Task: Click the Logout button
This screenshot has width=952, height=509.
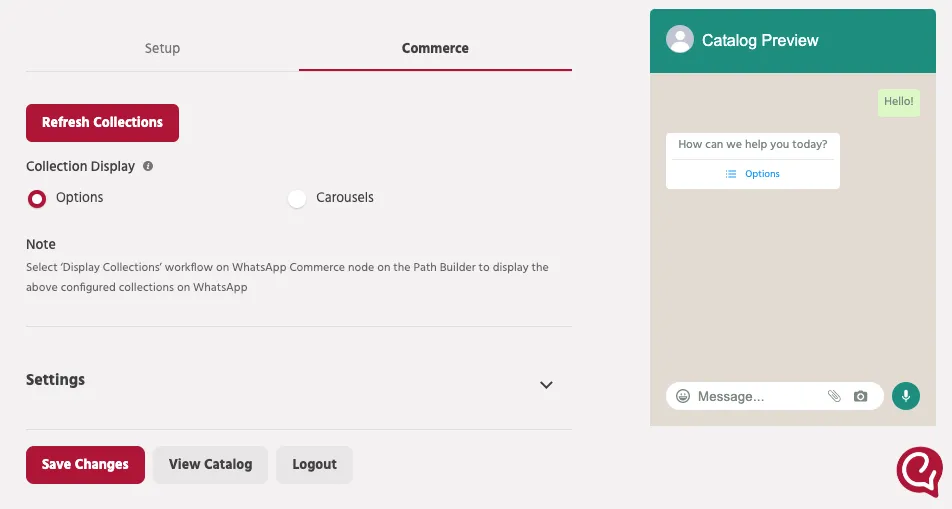Action: pos(314,465)
